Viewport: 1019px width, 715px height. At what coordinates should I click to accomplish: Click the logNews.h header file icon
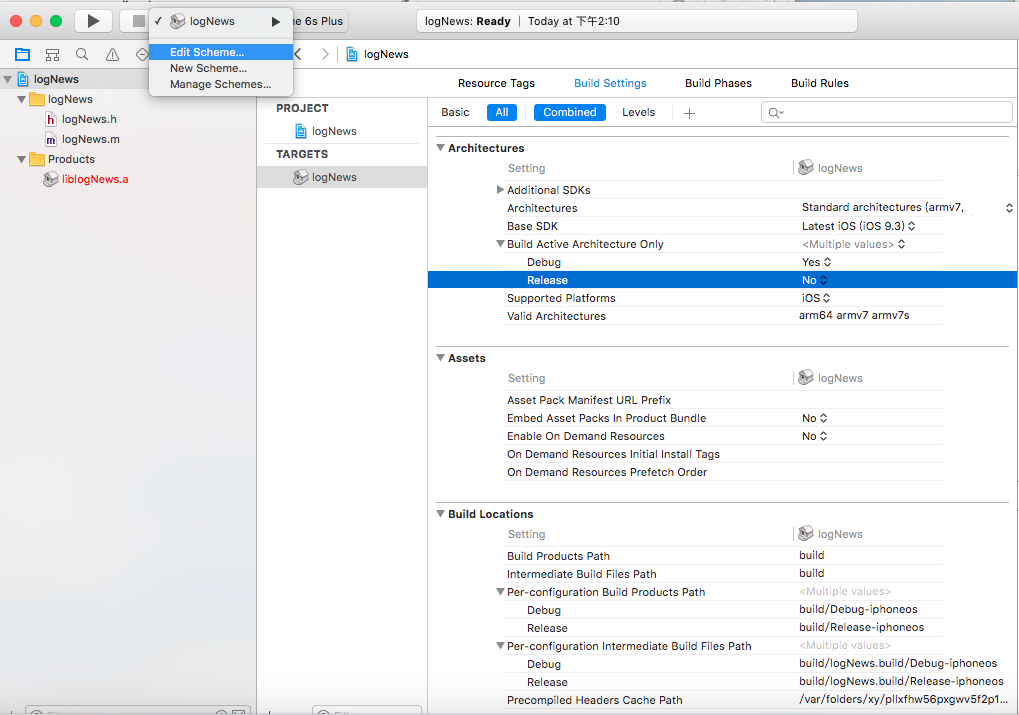(x=51, y=120)
